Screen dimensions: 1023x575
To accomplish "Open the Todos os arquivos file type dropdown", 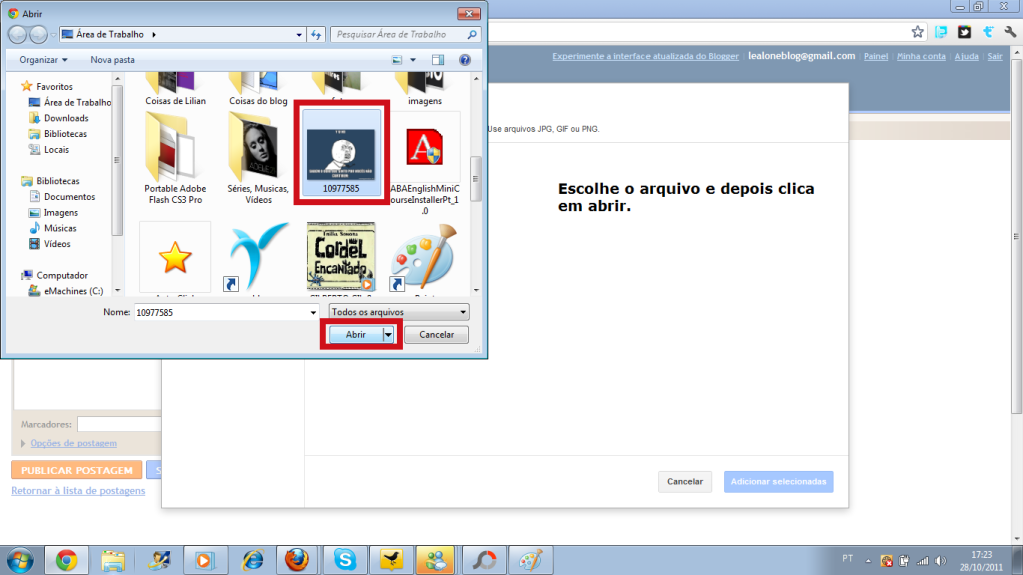I will click(x=399, y=312).
